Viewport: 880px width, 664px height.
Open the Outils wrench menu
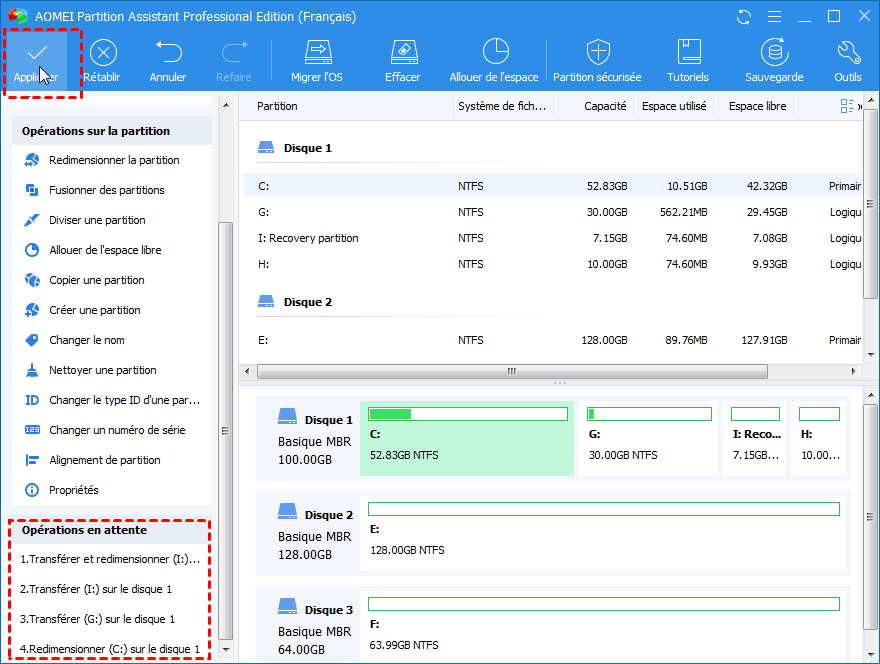pos(848,60)
